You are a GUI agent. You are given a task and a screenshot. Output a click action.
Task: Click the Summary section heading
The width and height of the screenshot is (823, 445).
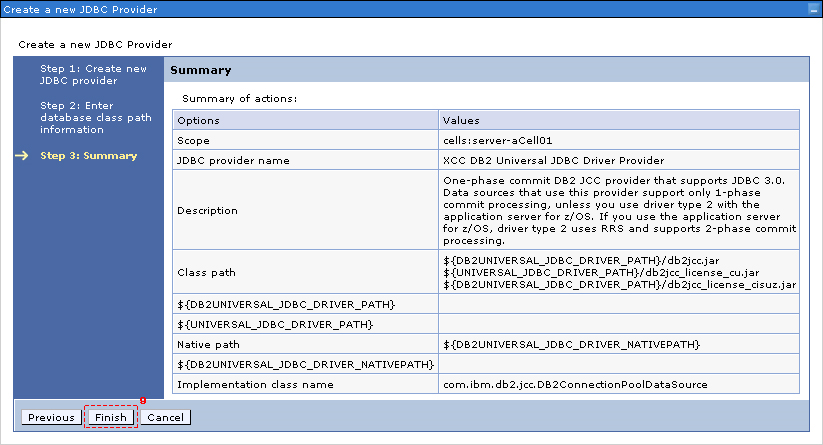click(x=201, y=70)
